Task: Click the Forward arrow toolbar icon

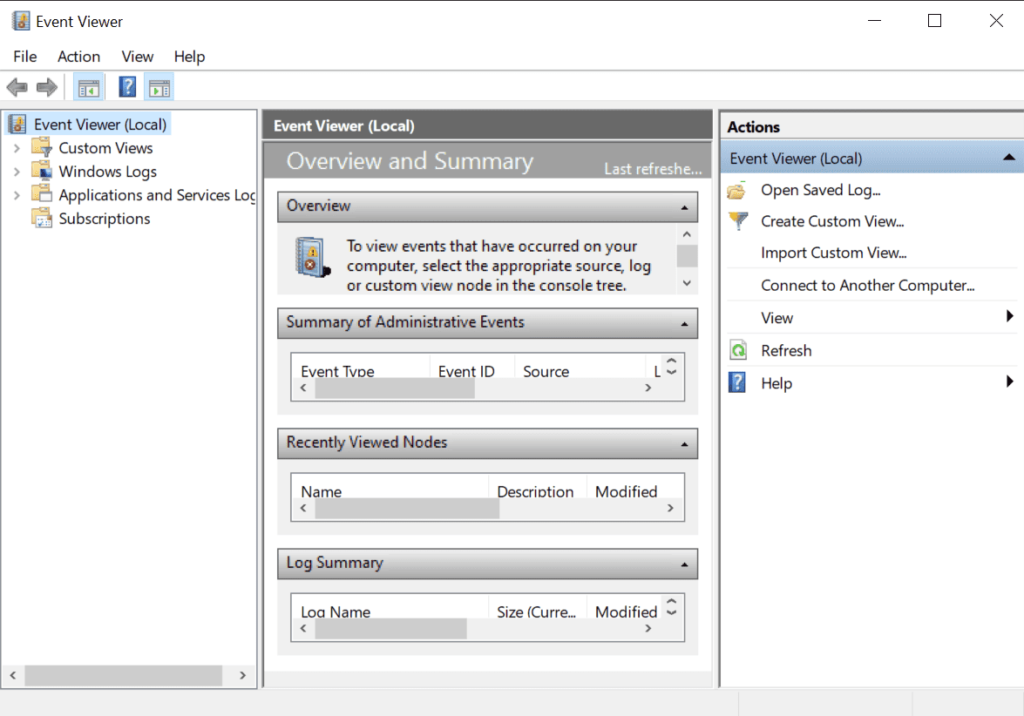Action: tap(46, 87)
